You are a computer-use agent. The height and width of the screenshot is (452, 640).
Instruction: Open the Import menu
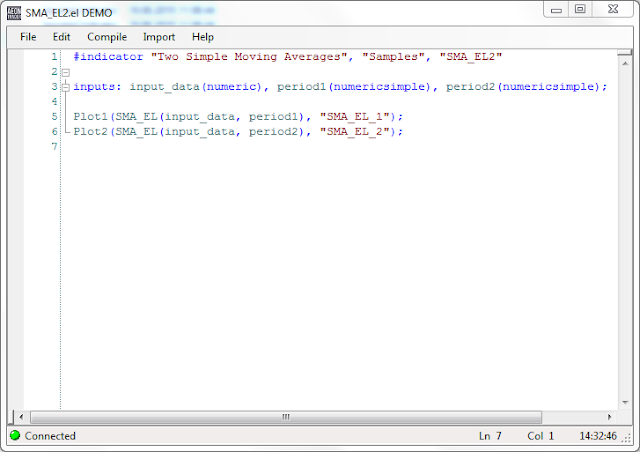[159, 37]
